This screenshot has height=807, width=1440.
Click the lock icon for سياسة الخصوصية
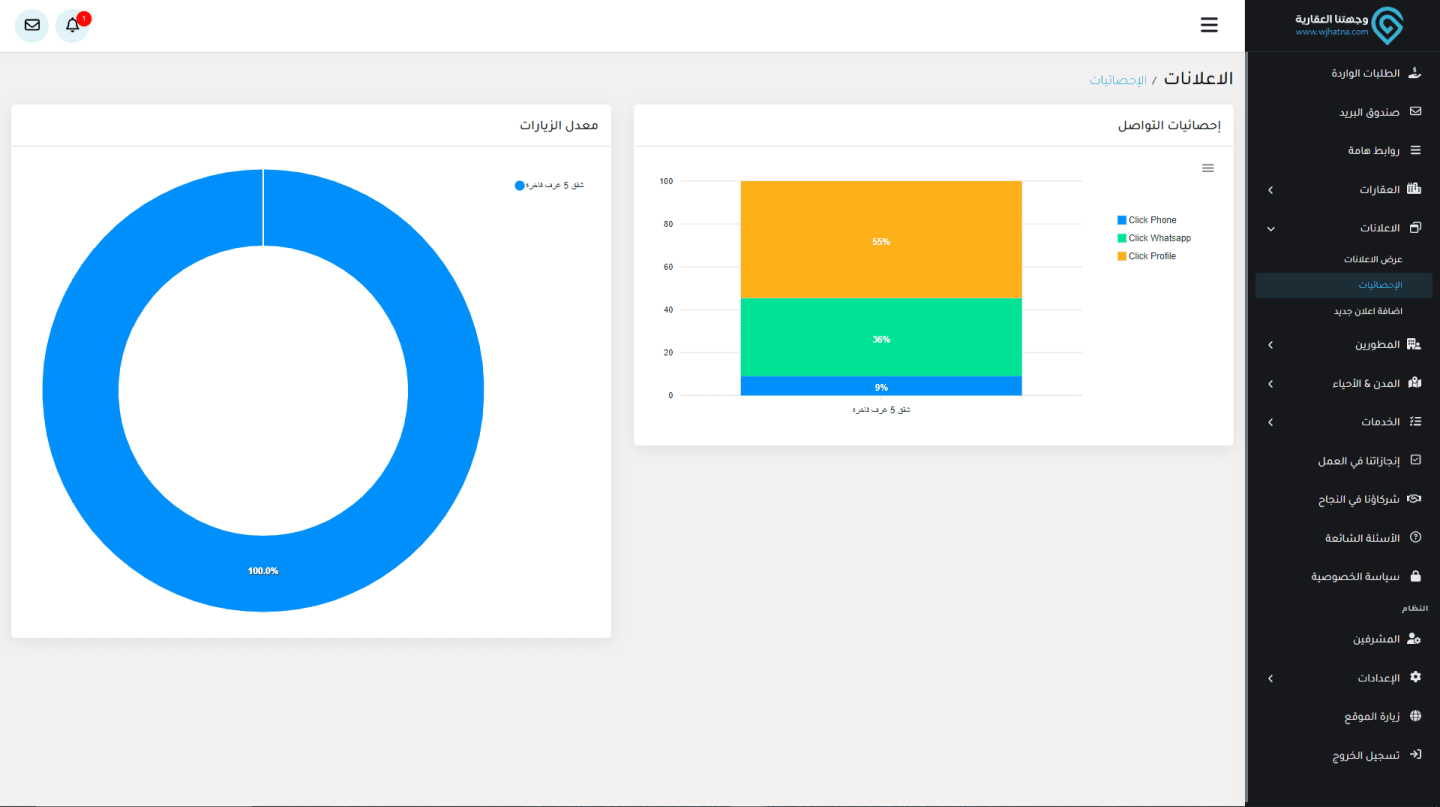pyautogui.click(x=1415, y=576)
